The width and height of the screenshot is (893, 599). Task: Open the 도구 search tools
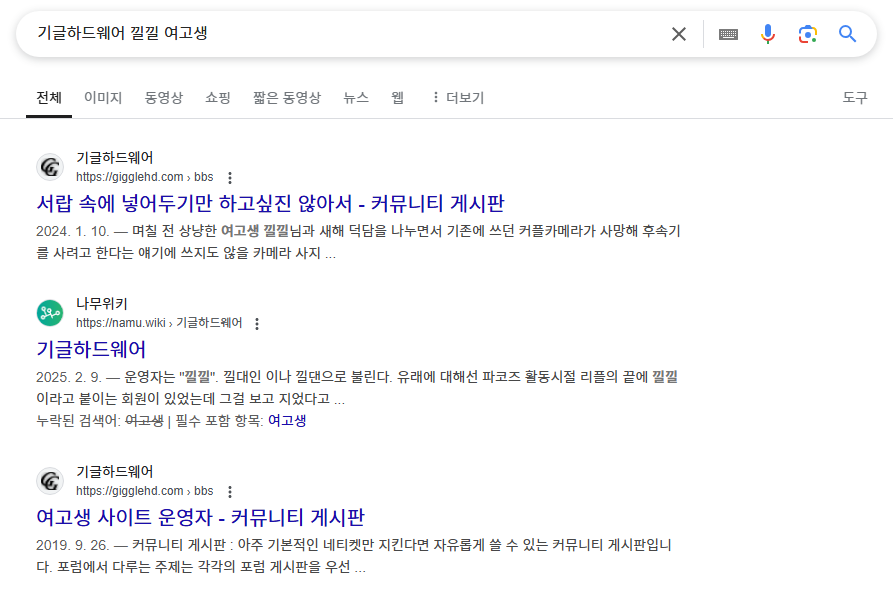855,98
